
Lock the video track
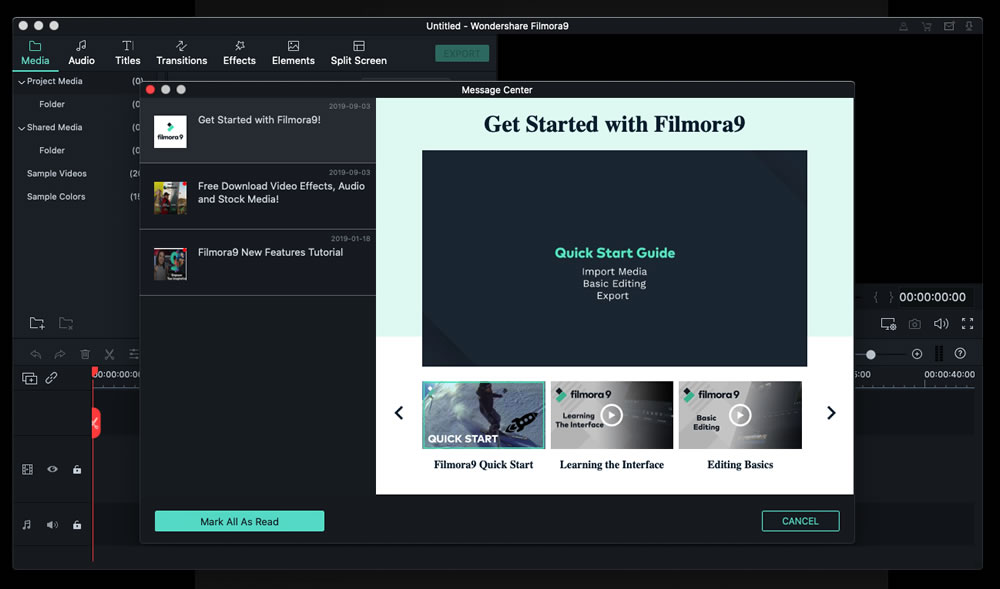(x=77, y=469)
